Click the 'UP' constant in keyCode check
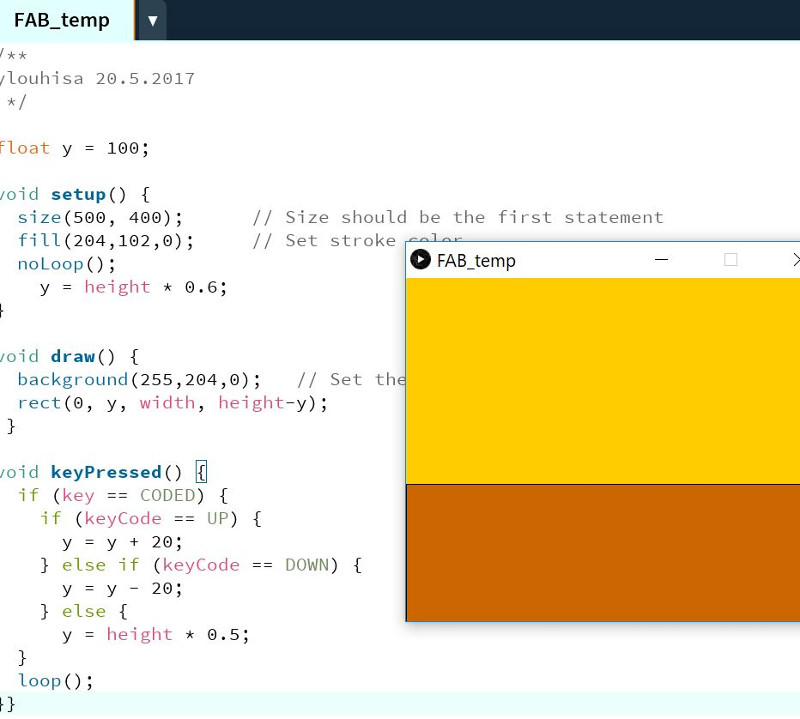800x719 pixels. point(217,518)
